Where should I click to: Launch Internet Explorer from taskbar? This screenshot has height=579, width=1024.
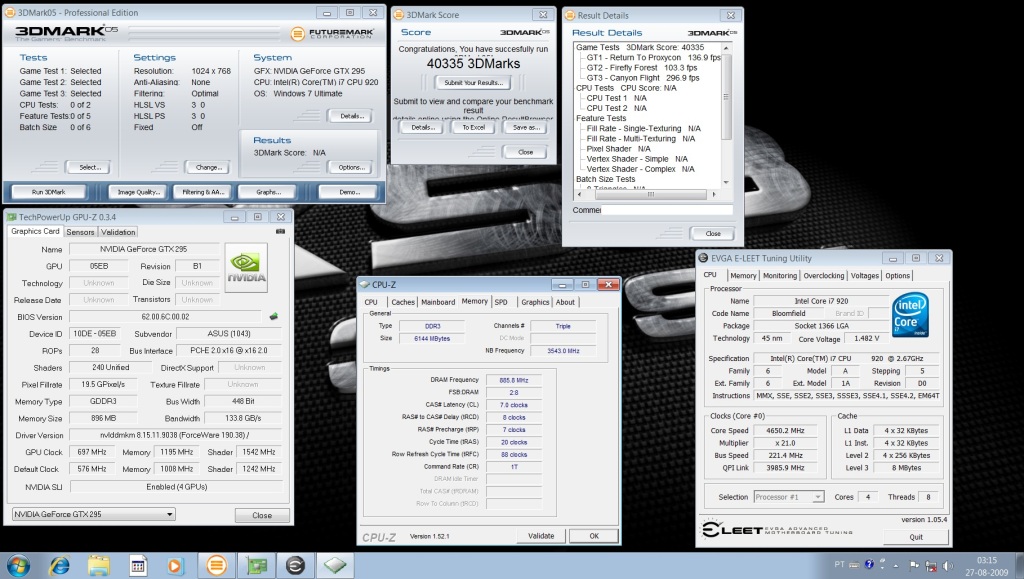pos(59,565)
